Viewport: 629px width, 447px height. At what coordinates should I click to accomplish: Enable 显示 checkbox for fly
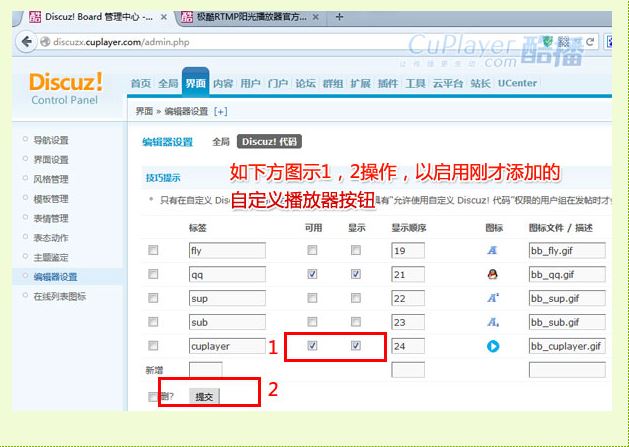[355, 250]
